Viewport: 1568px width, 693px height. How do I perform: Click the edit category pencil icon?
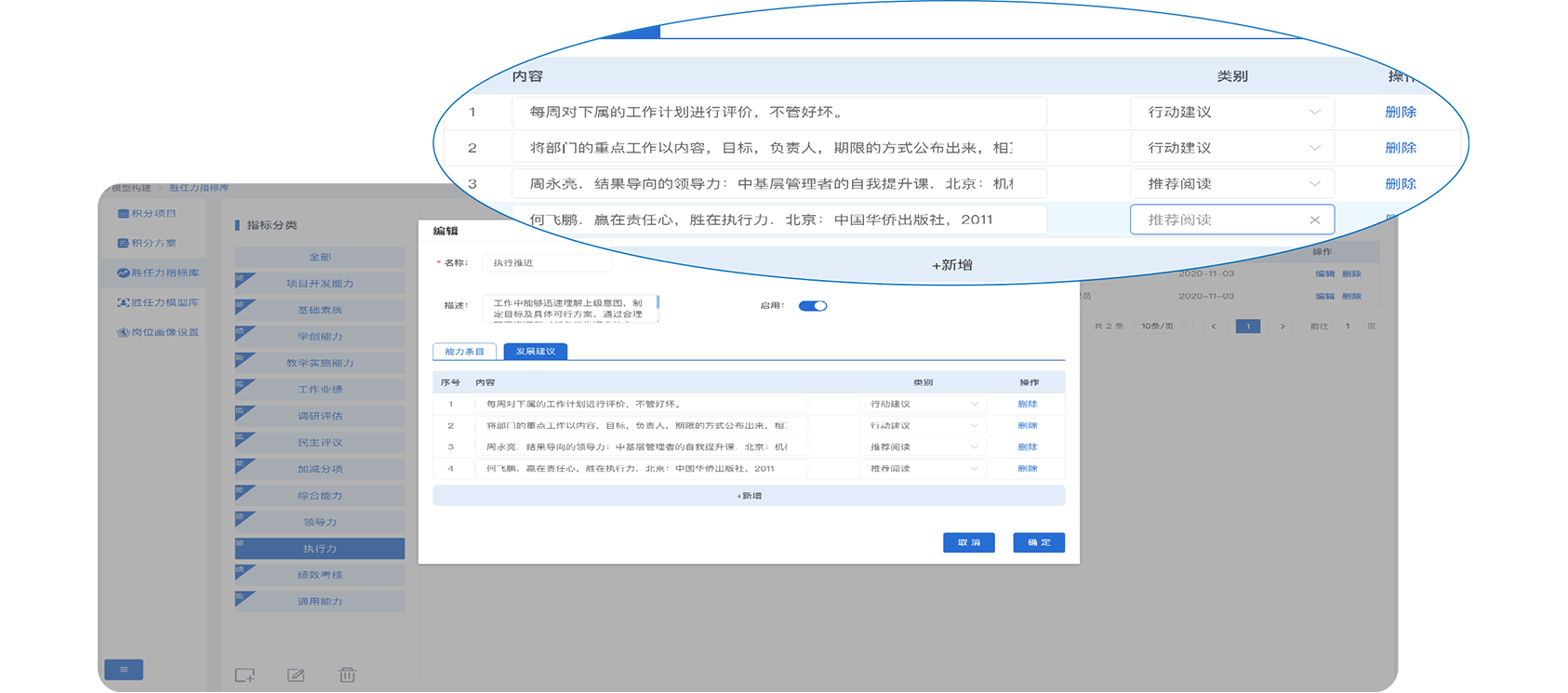[296, 675]
